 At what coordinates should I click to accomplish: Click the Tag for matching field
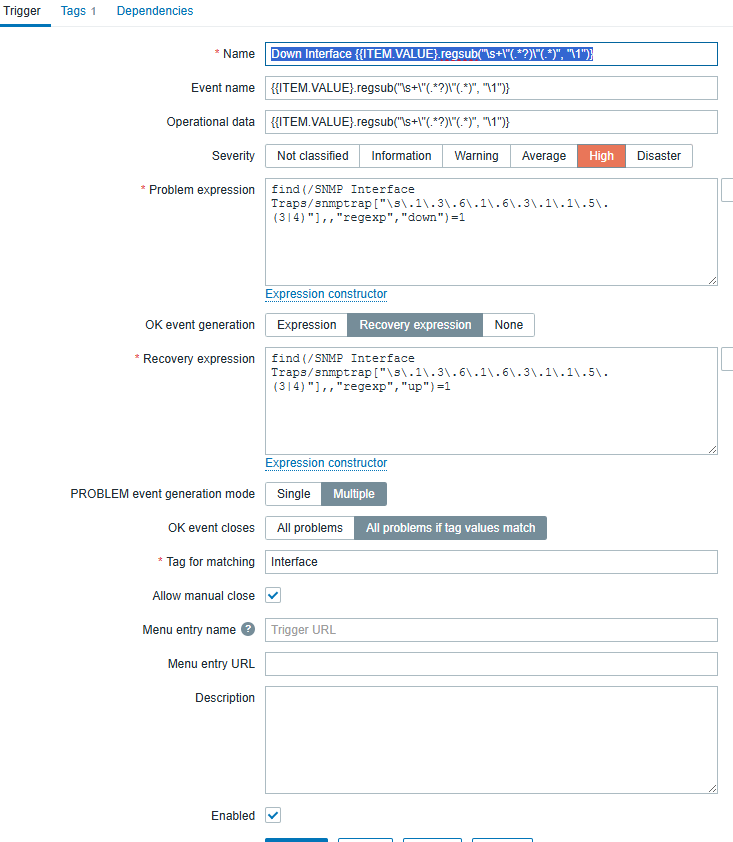pyautogui.click(x=491, y=562)
